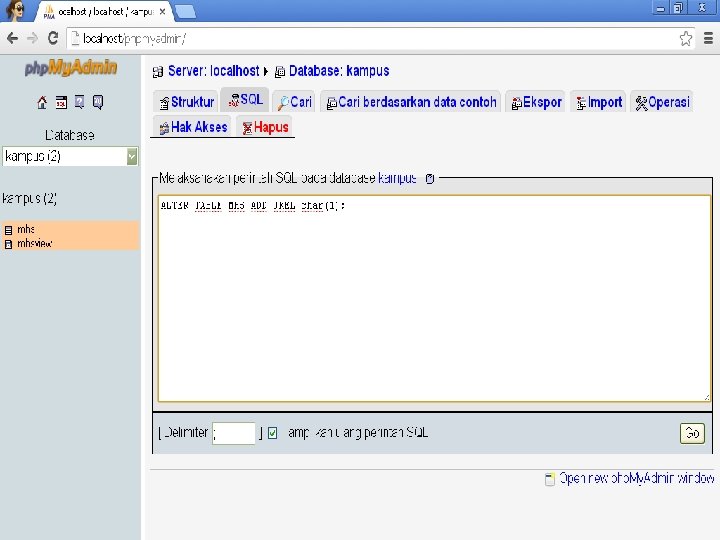720x540 pixels.
Task: Reload the page with refresh icon
Action: pyautogui.click(x=53, y=38)
